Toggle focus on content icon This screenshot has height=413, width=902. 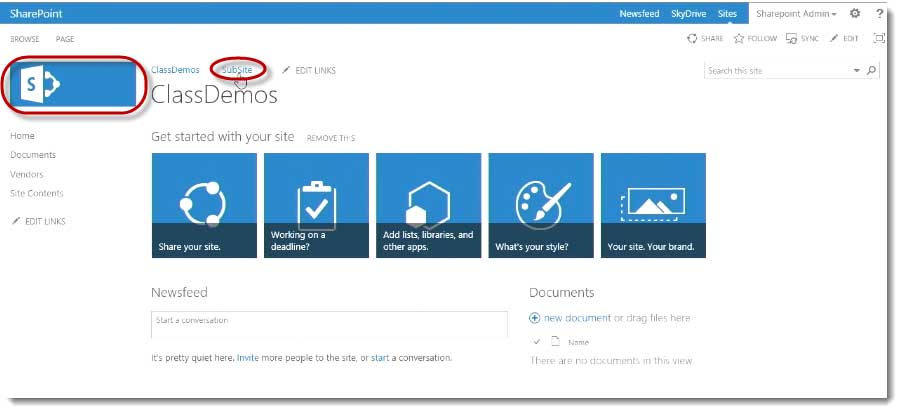(x=879, y=39)
